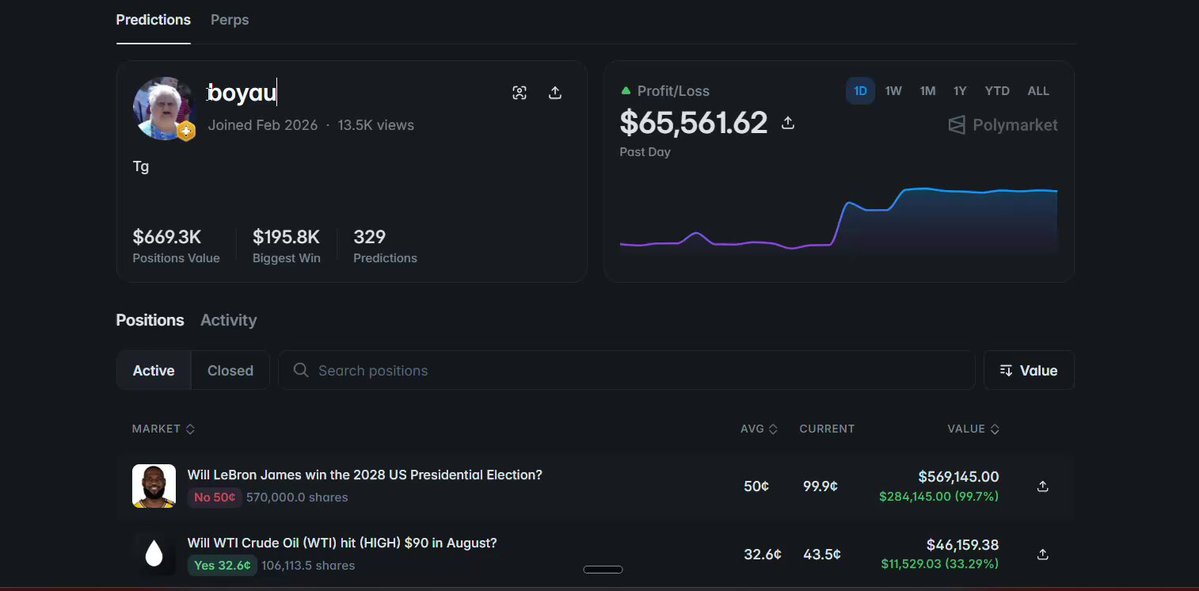Share the LeBron James position row
The width and height of the screenshot is (1199, 591).
[x=1042, y=486]
